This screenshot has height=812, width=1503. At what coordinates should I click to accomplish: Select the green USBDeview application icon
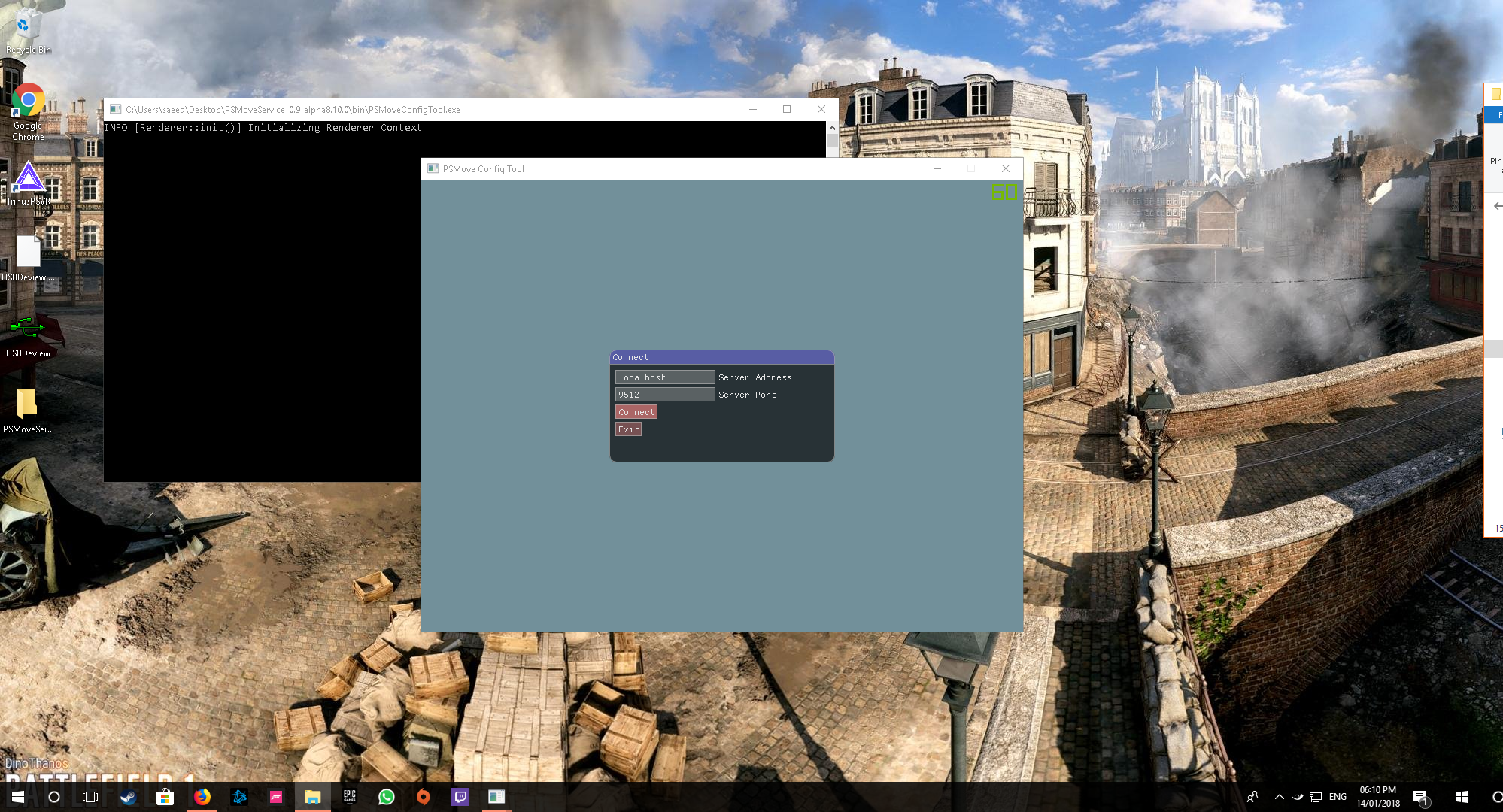tap(28, 335)
